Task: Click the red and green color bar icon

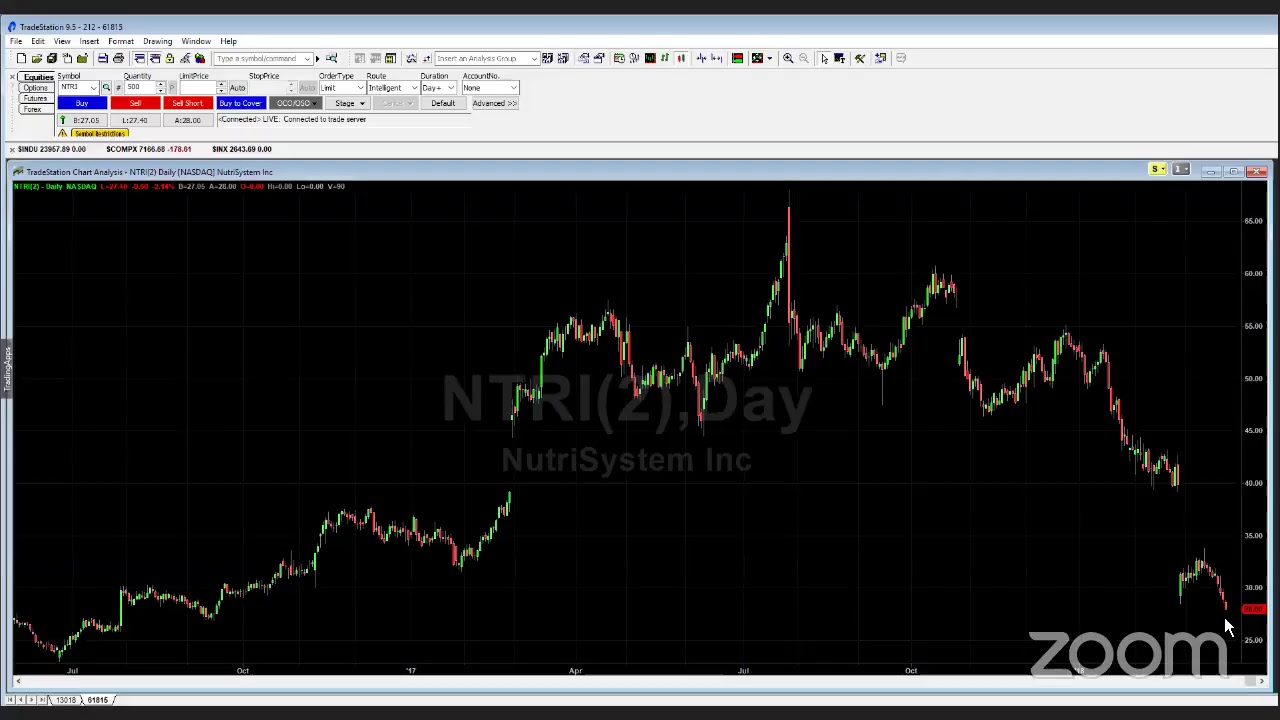Action: point(737,58)
